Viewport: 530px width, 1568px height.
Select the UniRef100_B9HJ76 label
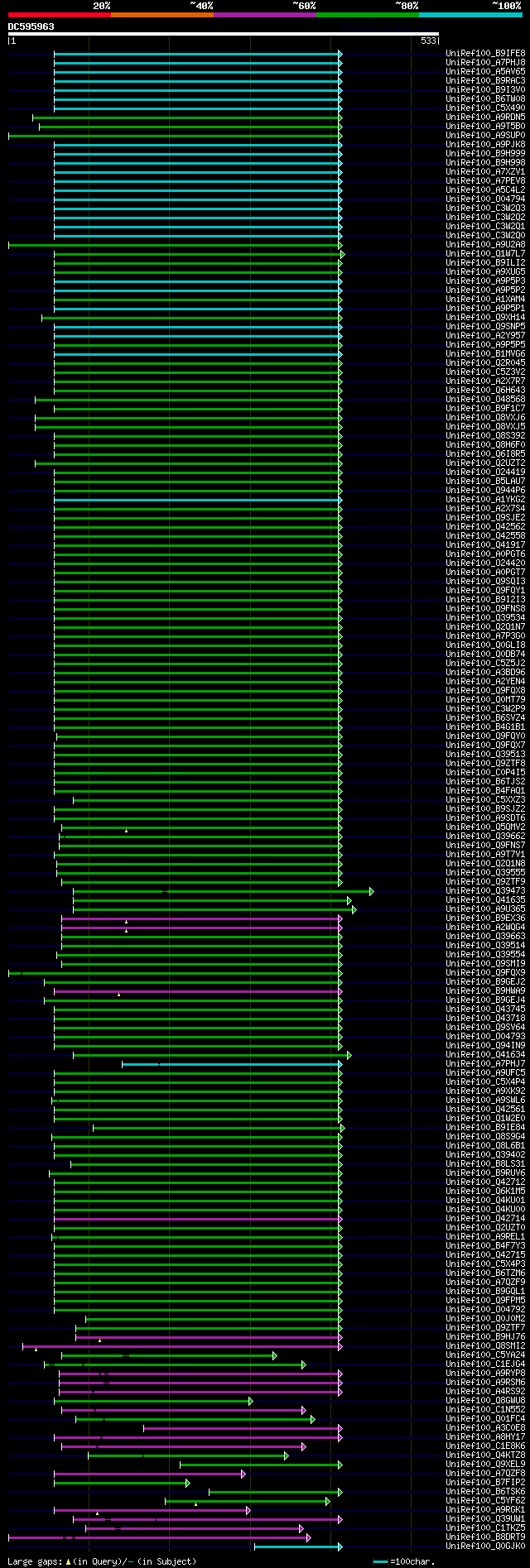pos(485,1336)
